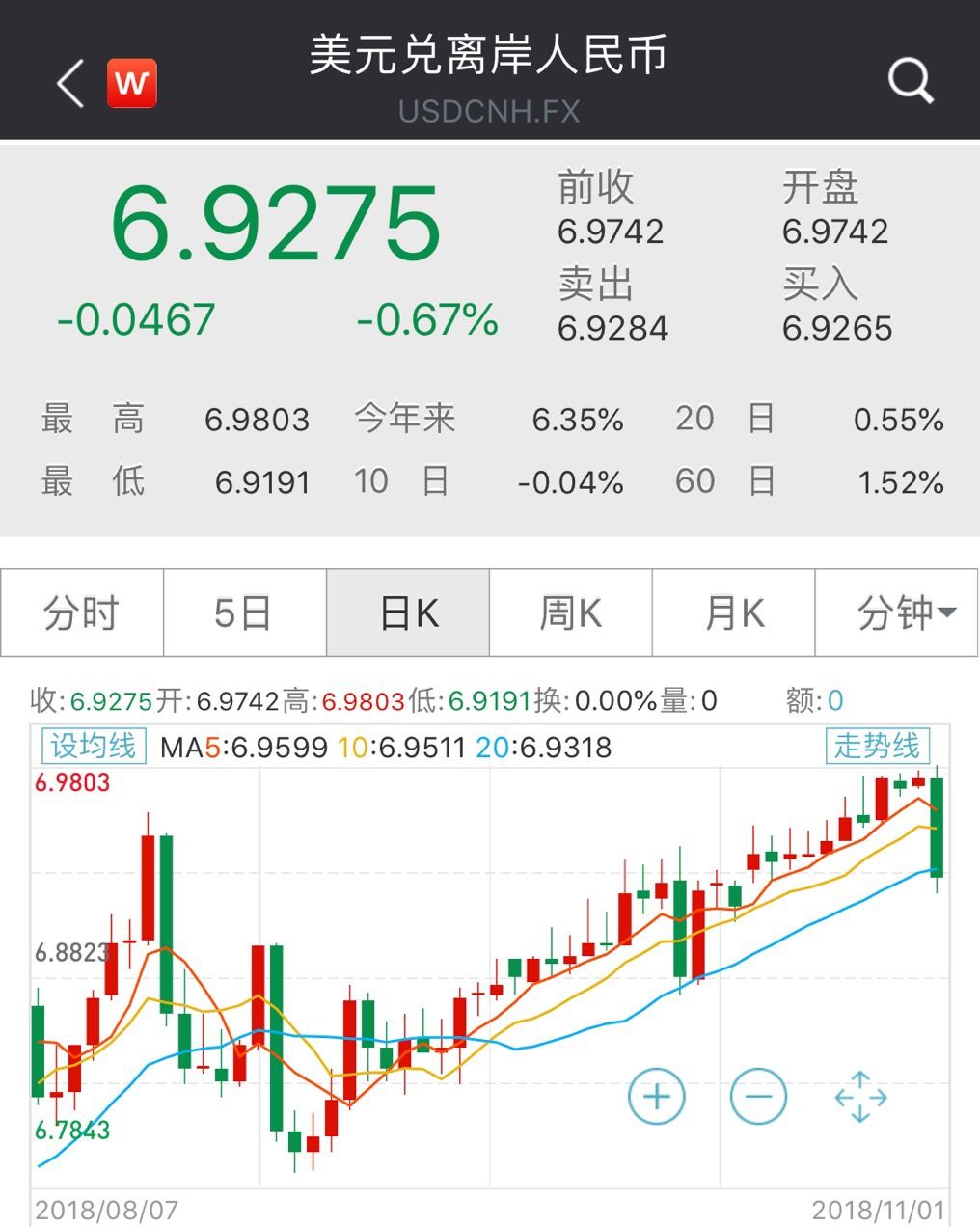This screenshot has height=1227, width=980.
Task: Tap the four-arrow pan chart icon
Action: pyautogui.click(x=860, y=1097)
